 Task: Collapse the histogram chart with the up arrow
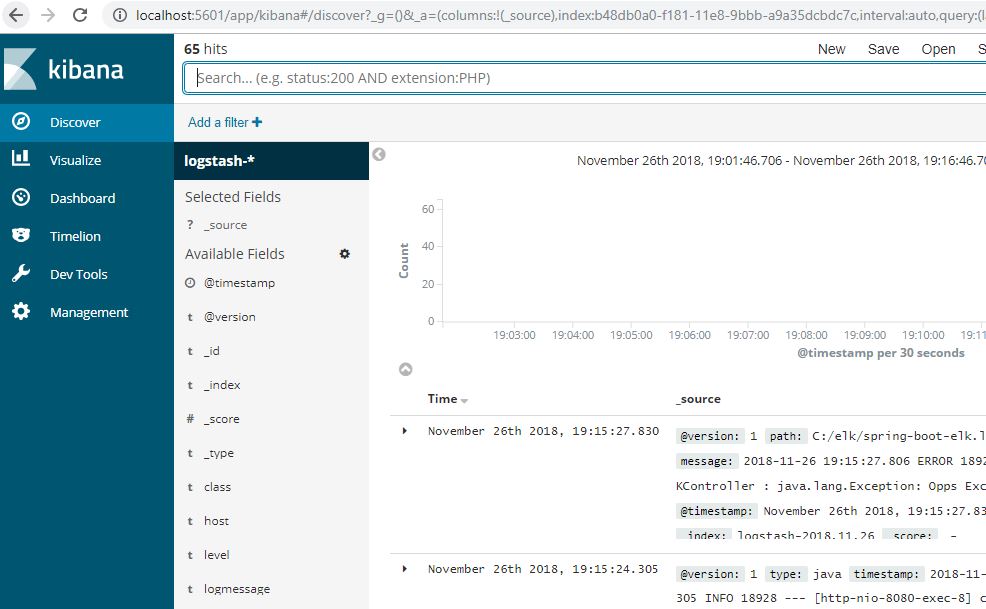(x=406, y=369)
